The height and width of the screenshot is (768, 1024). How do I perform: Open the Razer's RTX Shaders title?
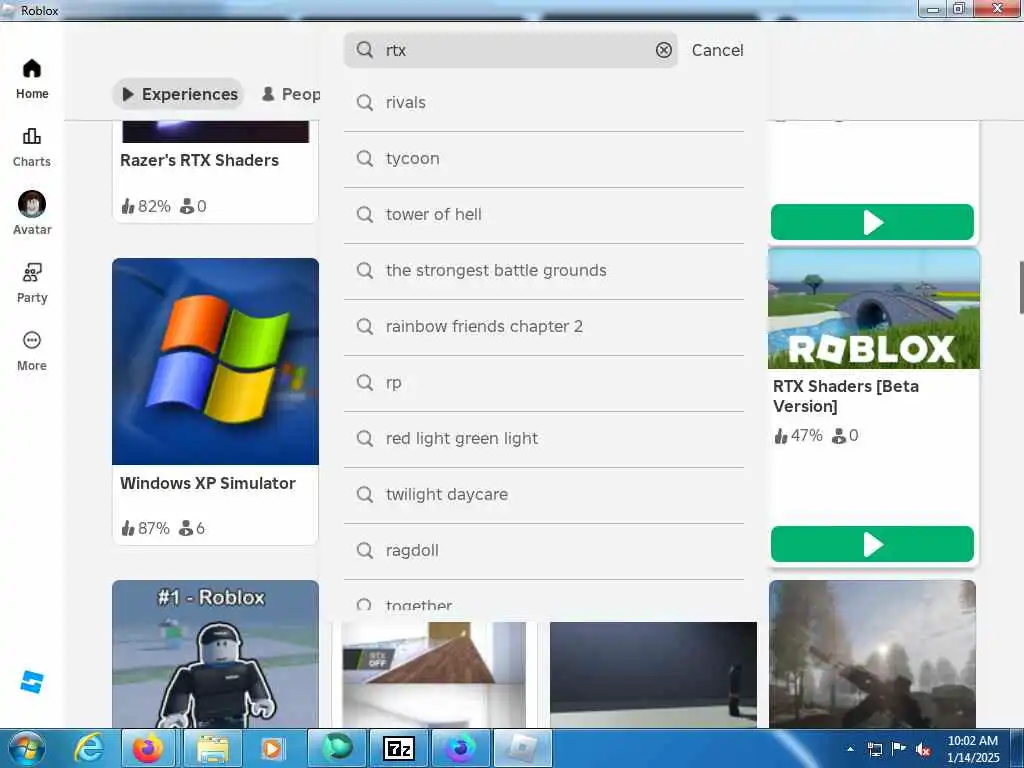199,161
